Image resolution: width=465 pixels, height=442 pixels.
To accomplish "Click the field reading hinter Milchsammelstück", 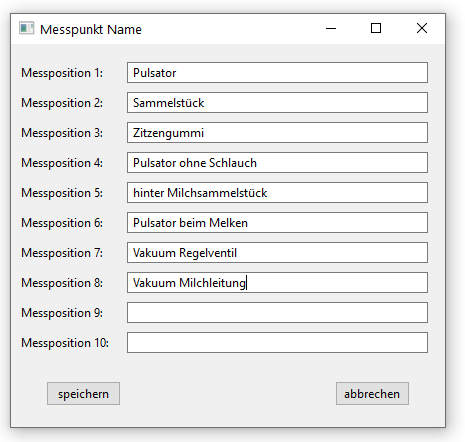I will coord(277,193).
